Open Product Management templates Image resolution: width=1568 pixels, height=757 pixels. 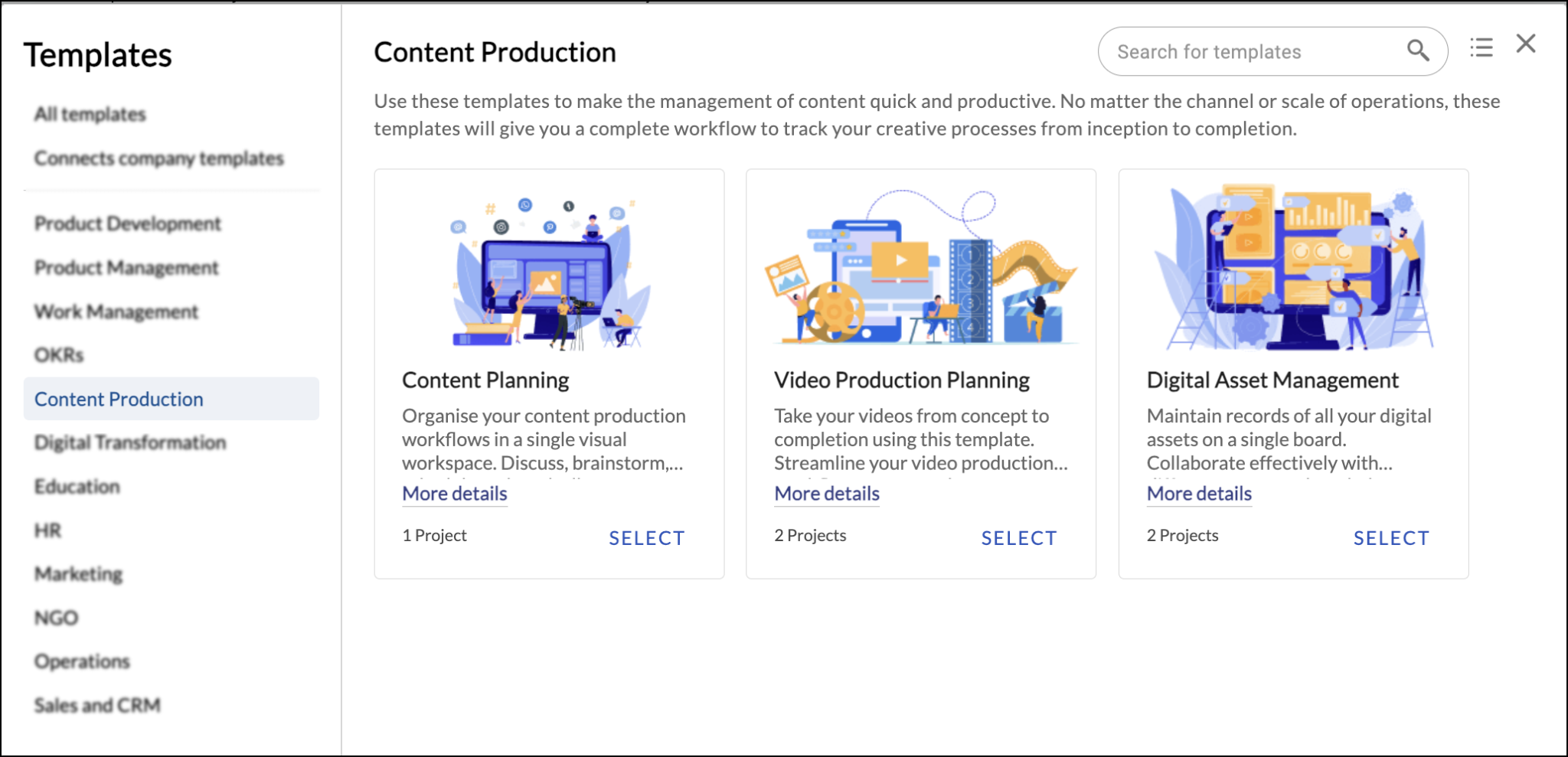click(x=126, y=267)
